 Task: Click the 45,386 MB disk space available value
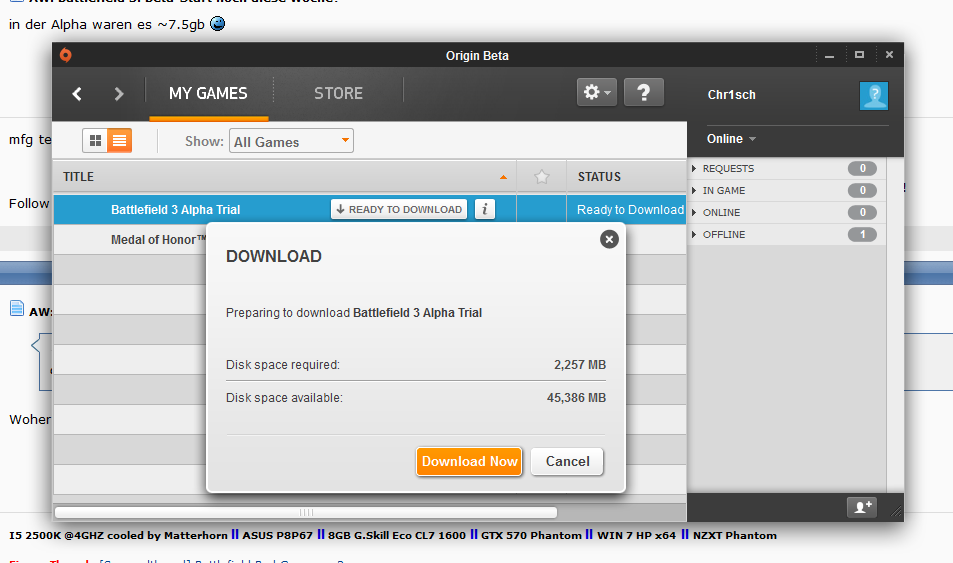[x=576, y=398]
